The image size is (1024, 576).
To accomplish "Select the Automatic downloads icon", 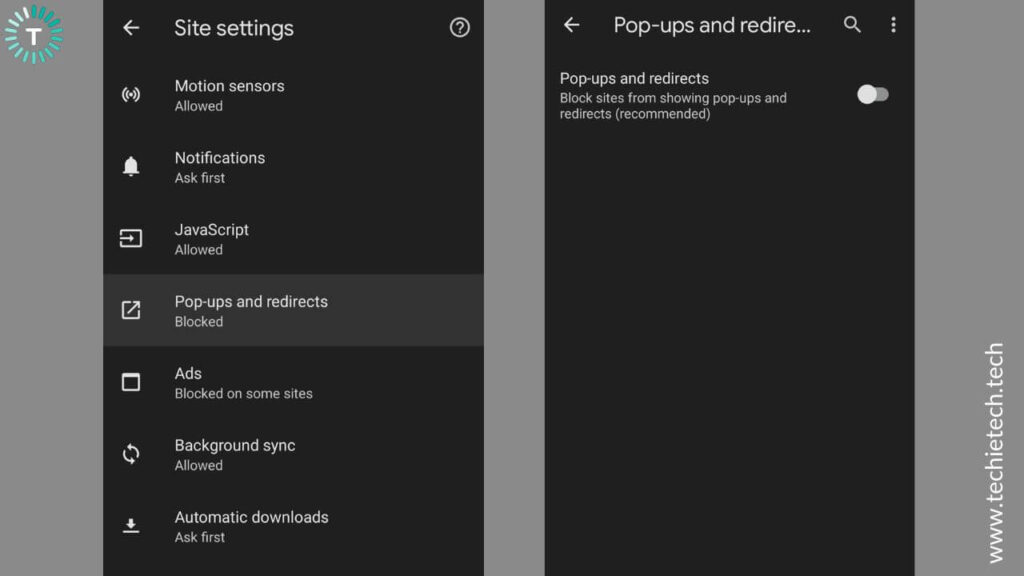I will [x=131, y=526].
